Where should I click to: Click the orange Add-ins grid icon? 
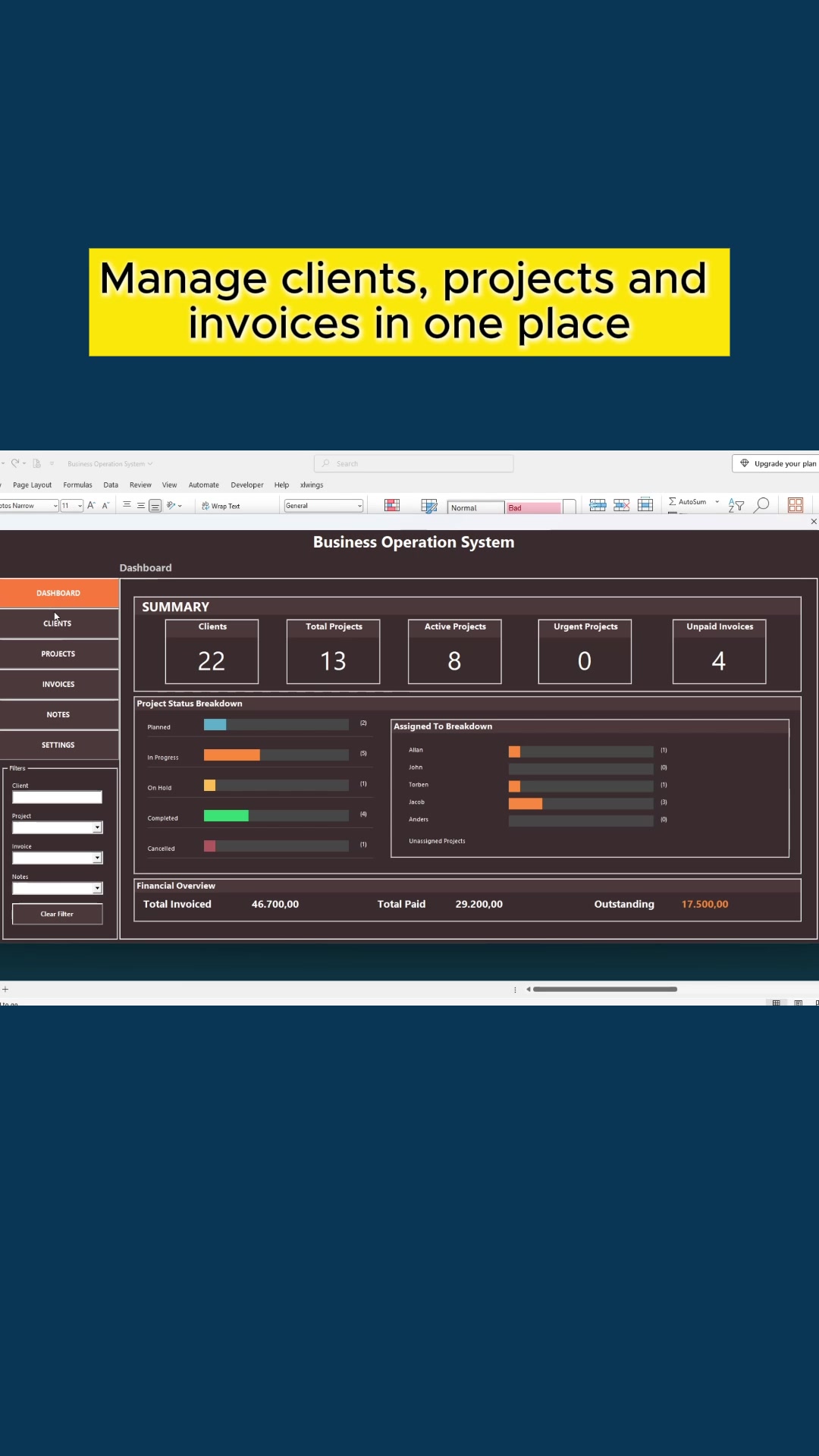[x=795, y=505]
